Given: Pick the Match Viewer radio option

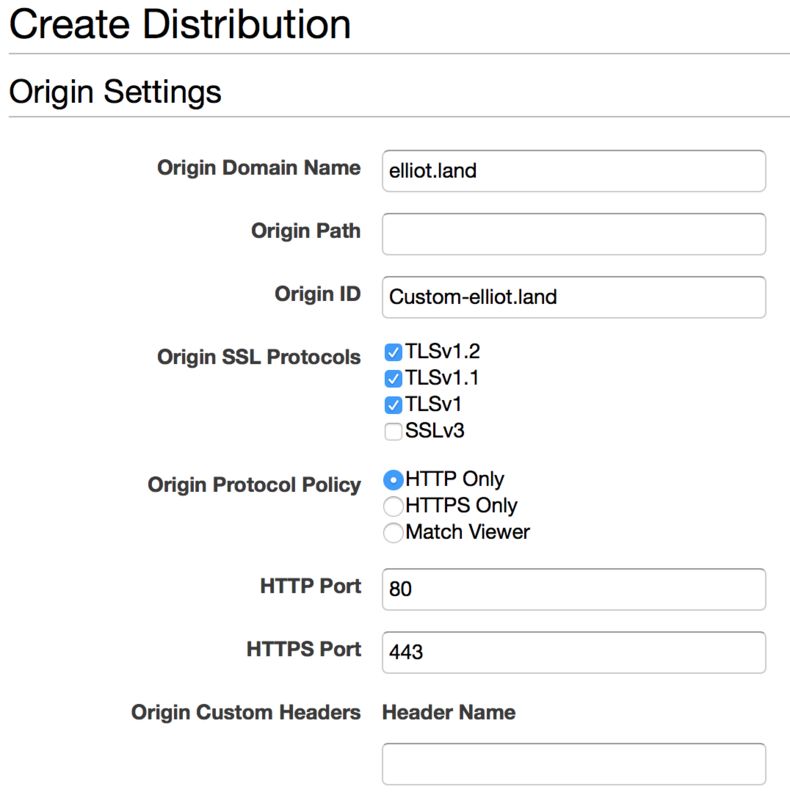Looking at the screenshot, I should [x=393, y=533].
